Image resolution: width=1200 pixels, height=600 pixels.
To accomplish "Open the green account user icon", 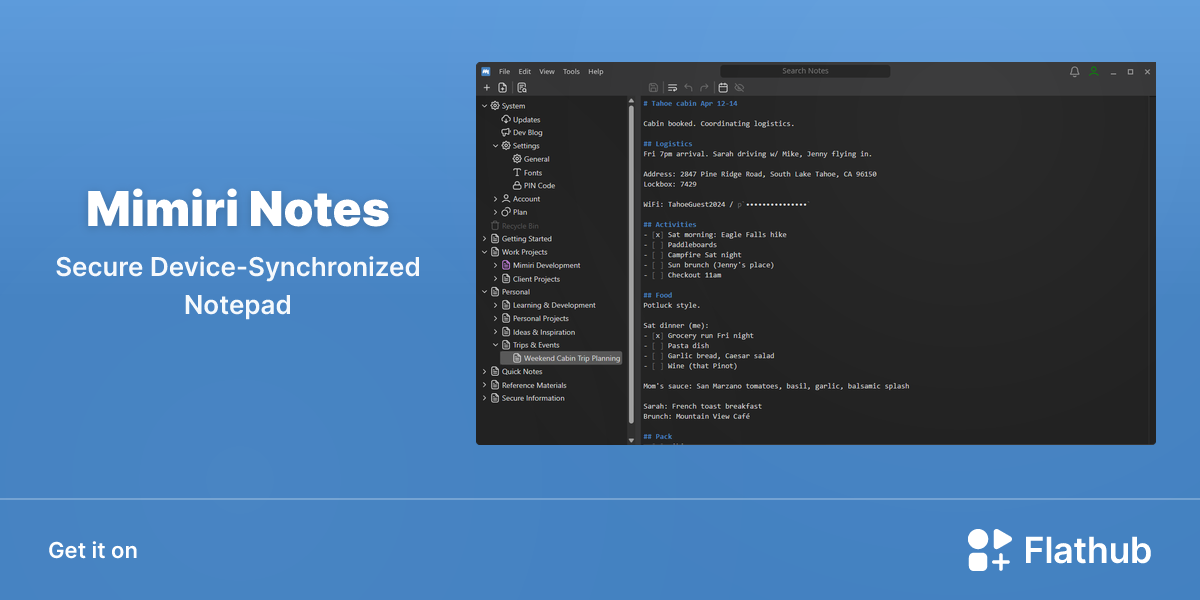I will click(x=1094, y=72).
